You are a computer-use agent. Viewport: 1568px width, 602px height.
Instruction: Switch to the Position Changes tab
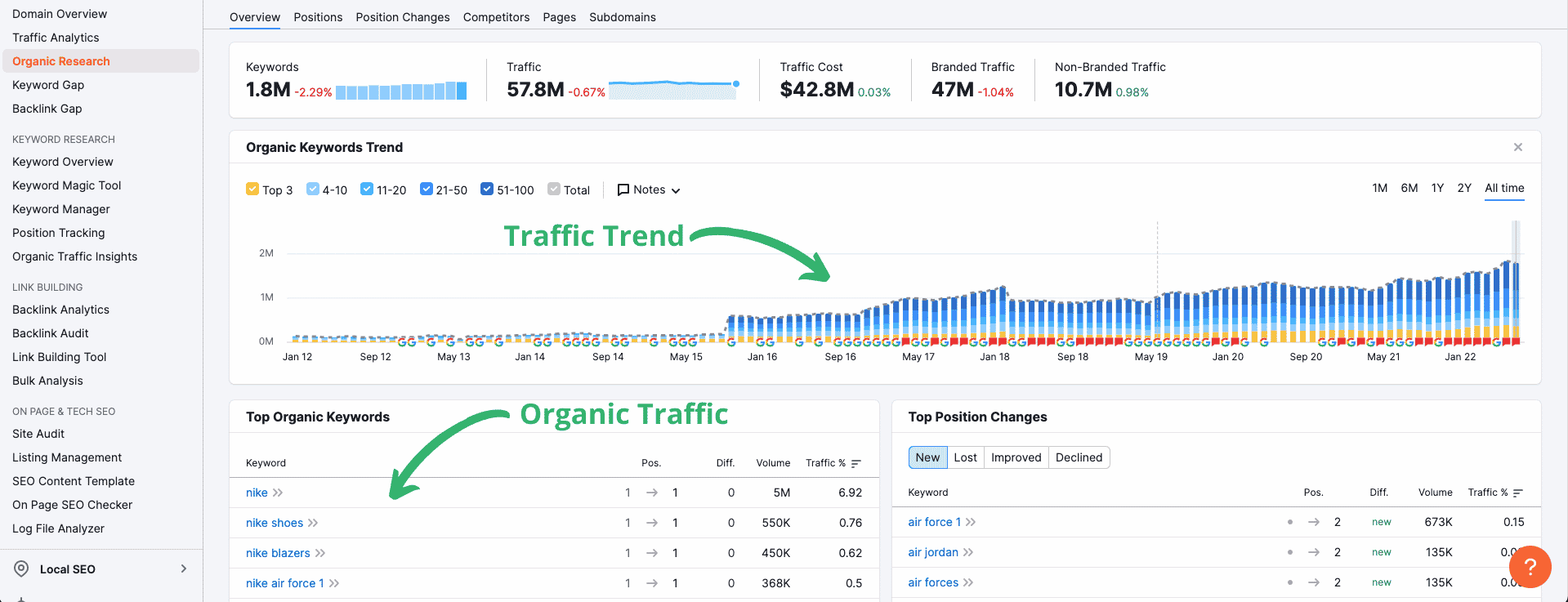tap(403, 17)
